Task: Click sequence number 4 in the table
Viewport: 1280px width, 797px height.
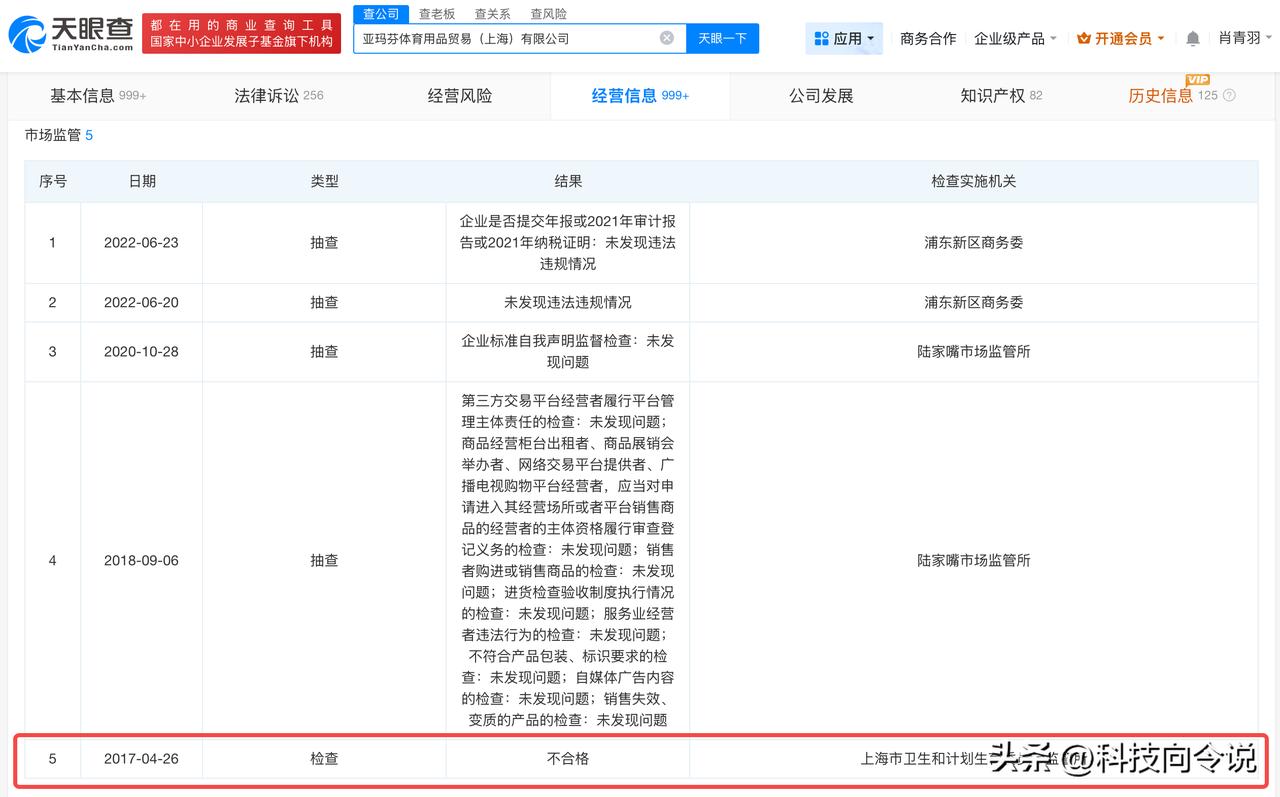Action: click(53, 560)
